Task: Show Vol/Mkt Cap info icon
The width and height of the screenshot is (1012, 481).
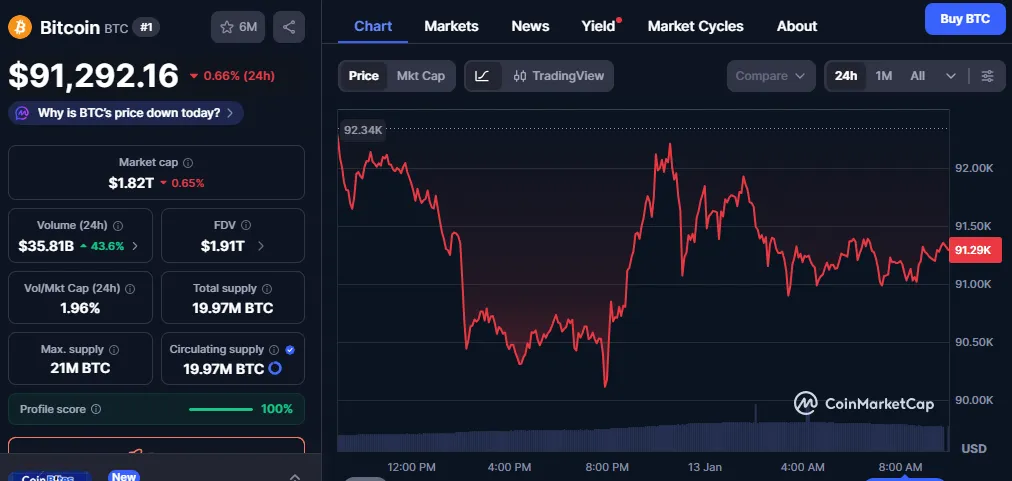Action: (130, 289)
